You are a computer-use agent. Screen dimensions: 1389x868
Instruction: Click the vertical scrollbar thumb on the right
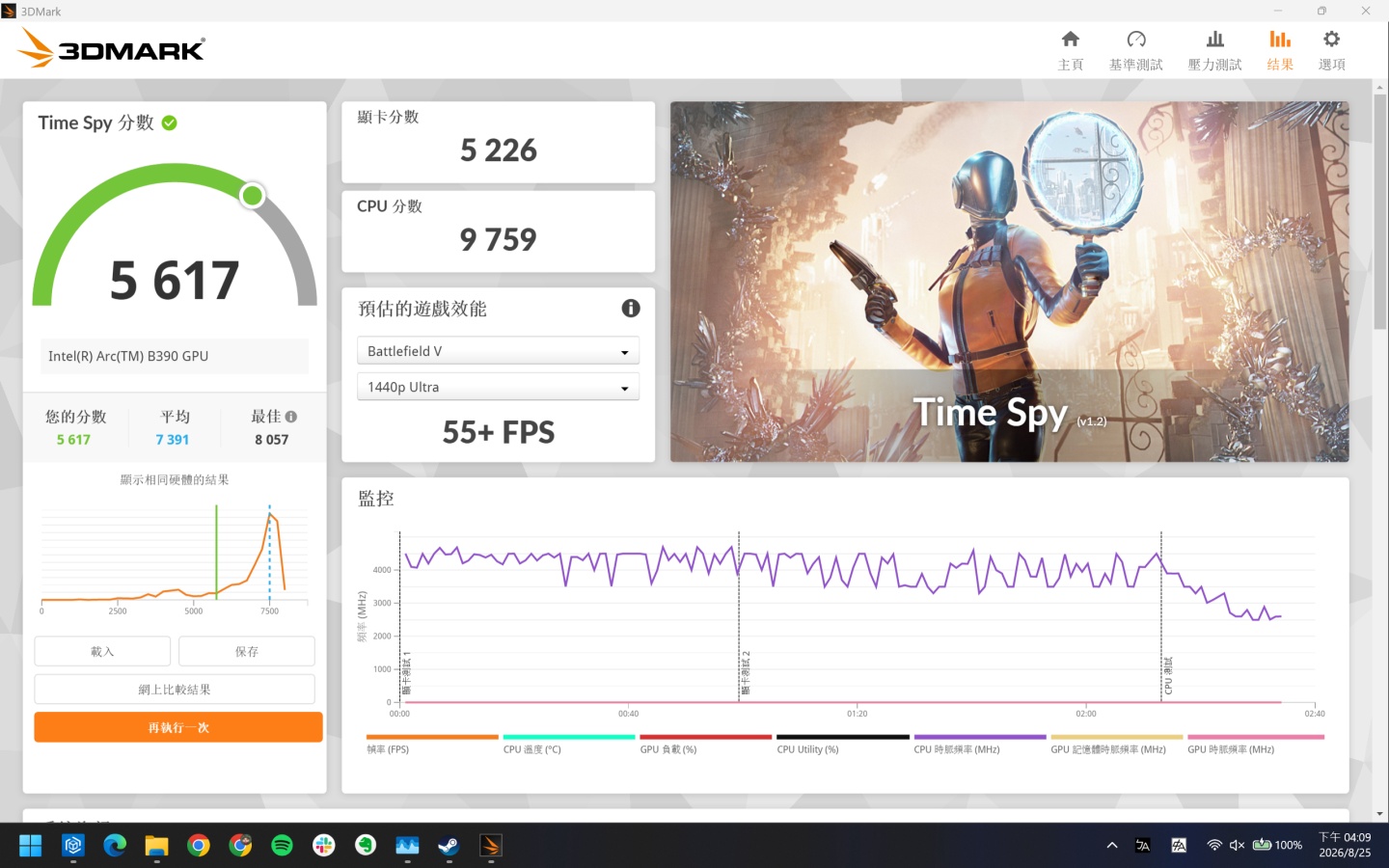1380,210
